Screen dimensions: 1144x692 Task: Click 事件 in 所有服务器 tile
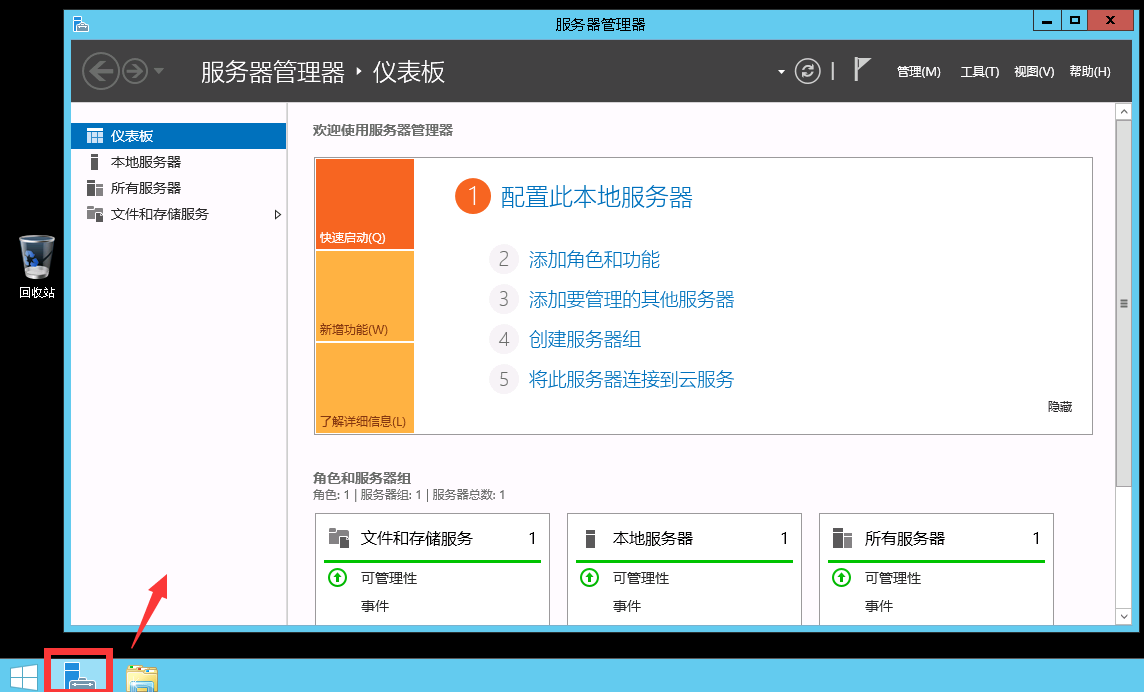point(878,606)
